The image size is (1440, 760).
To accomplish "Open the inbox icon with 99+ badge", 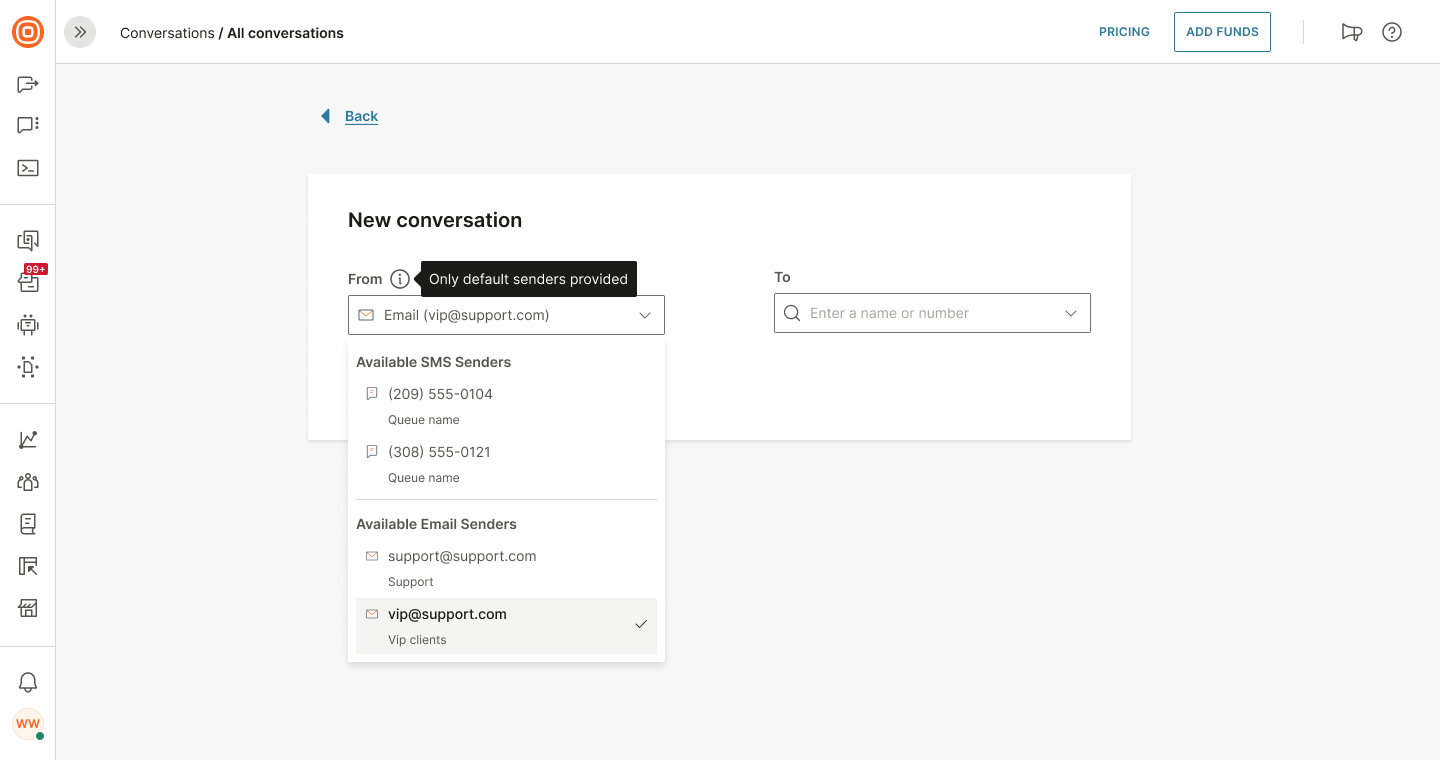I will (x=28, y=282).
